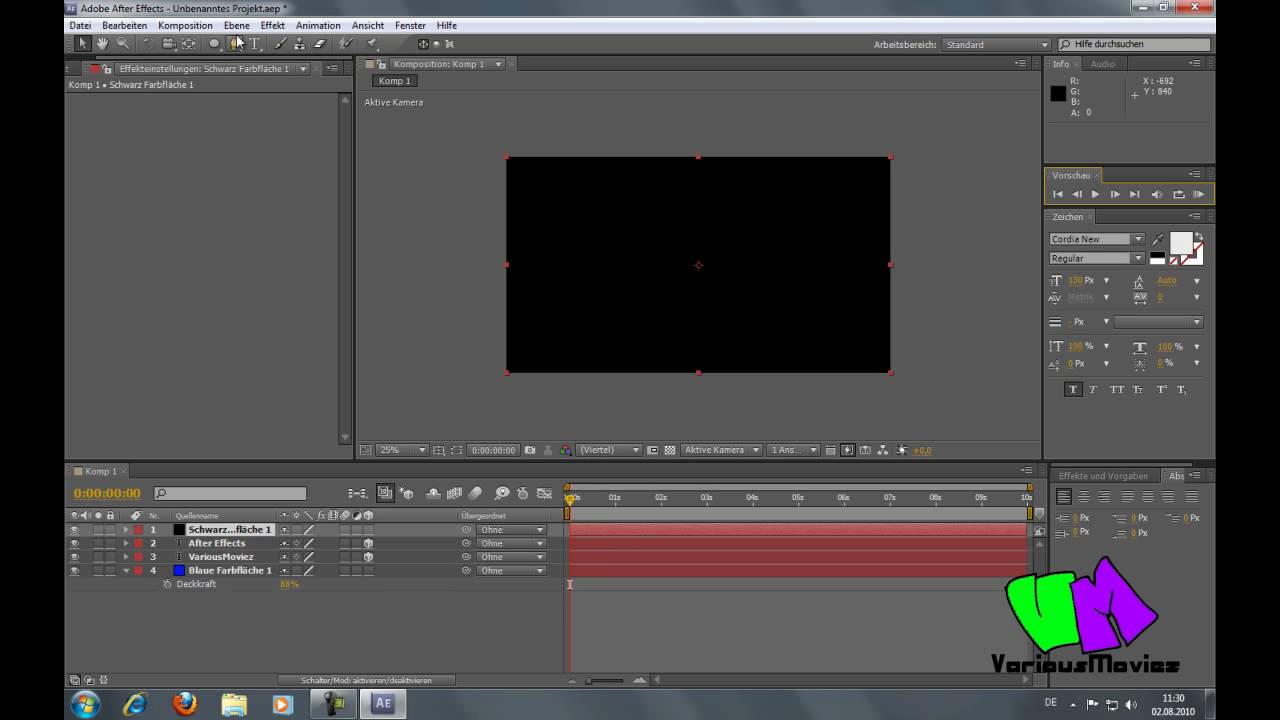Hide the After Effects text layer

click(73, 543)
